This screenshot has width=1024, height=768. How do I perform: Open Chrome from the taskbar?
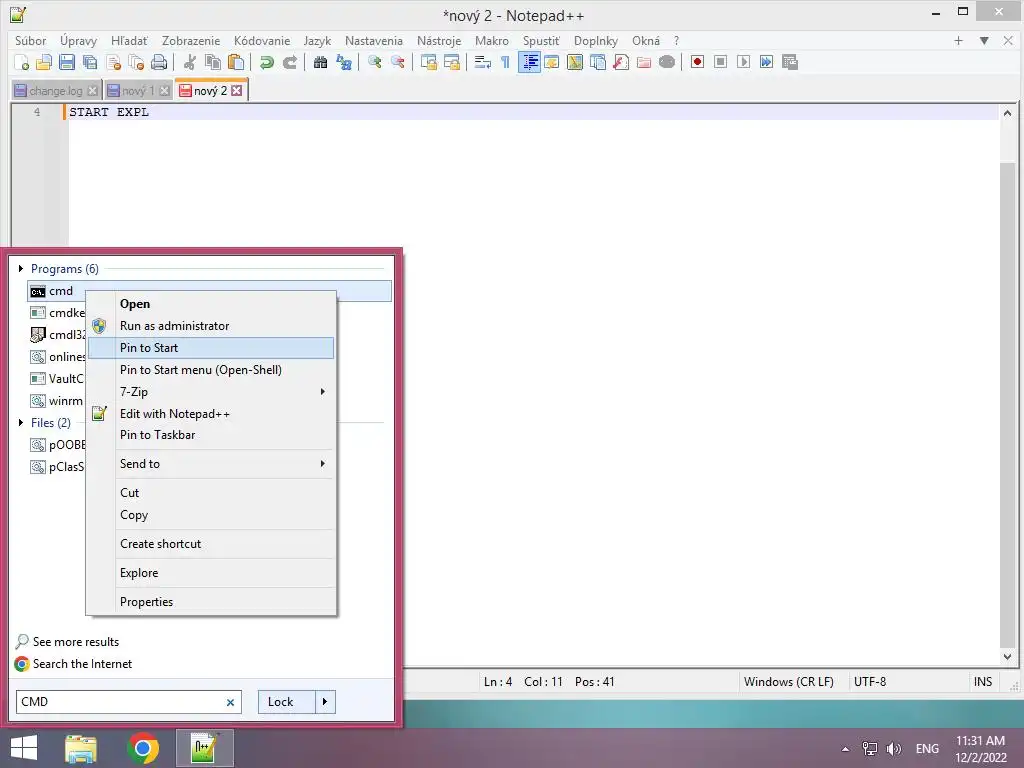(x=143, y=748)
